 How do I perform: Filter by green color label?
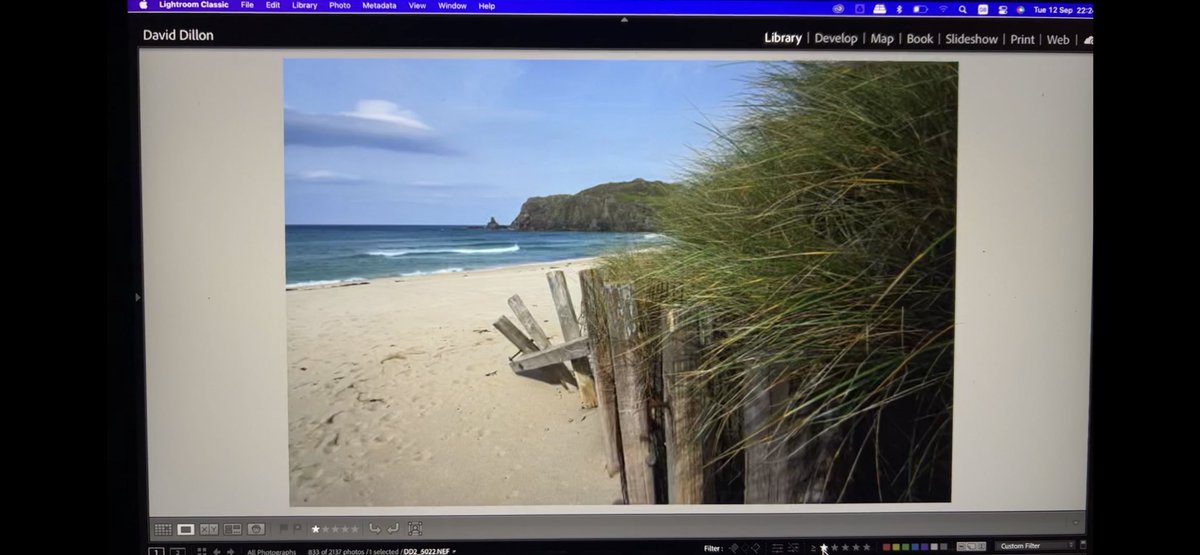[x=906, y=548]
